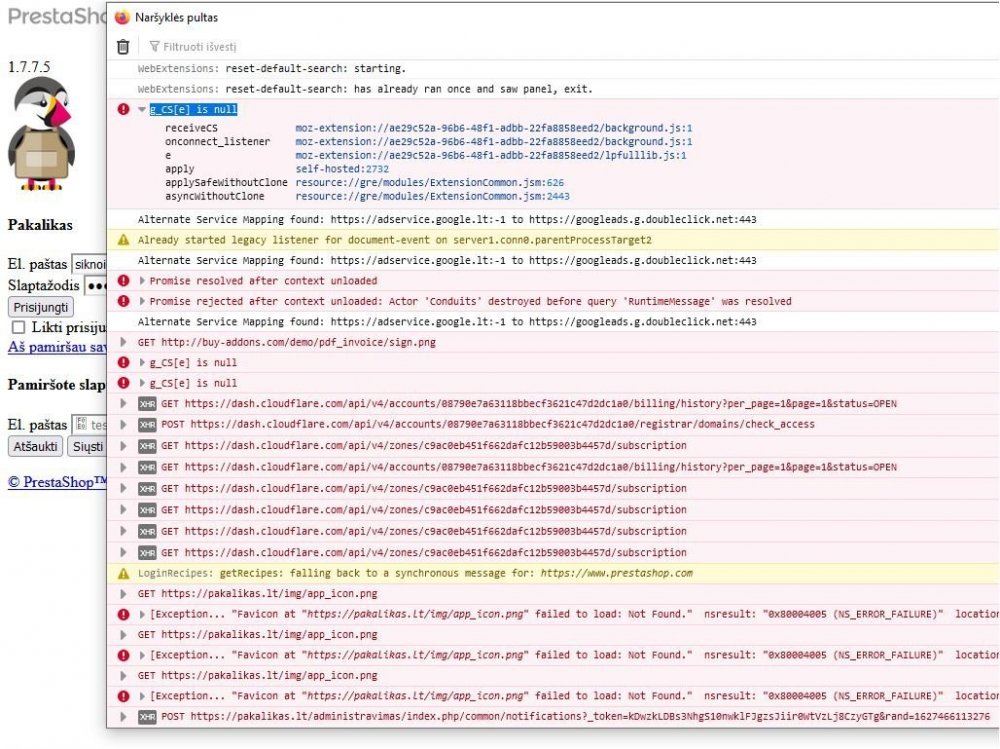Click the red error icon beside 'g_CS[e] is null'
The height and width of the screenshot is (749, 1000).
point(121,110)
